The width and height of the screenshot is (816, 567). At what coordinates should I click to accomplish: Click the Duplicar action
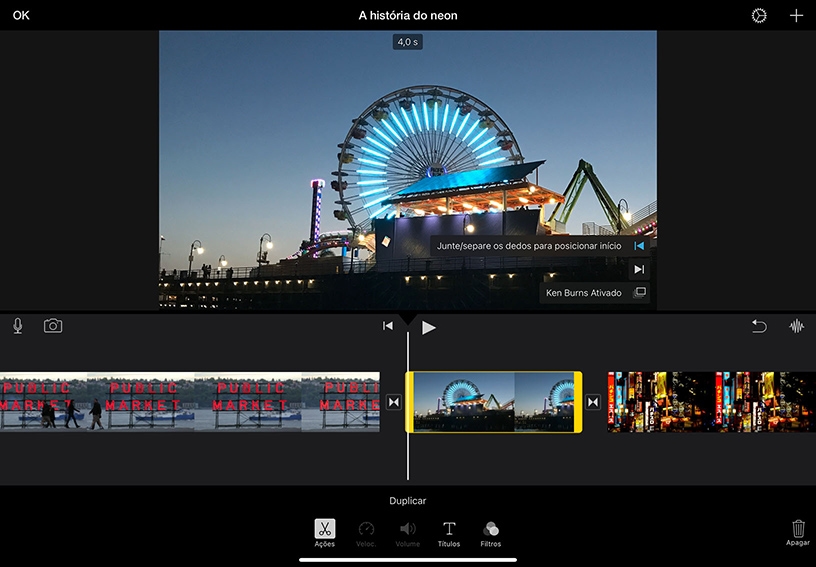coord(407,501)
